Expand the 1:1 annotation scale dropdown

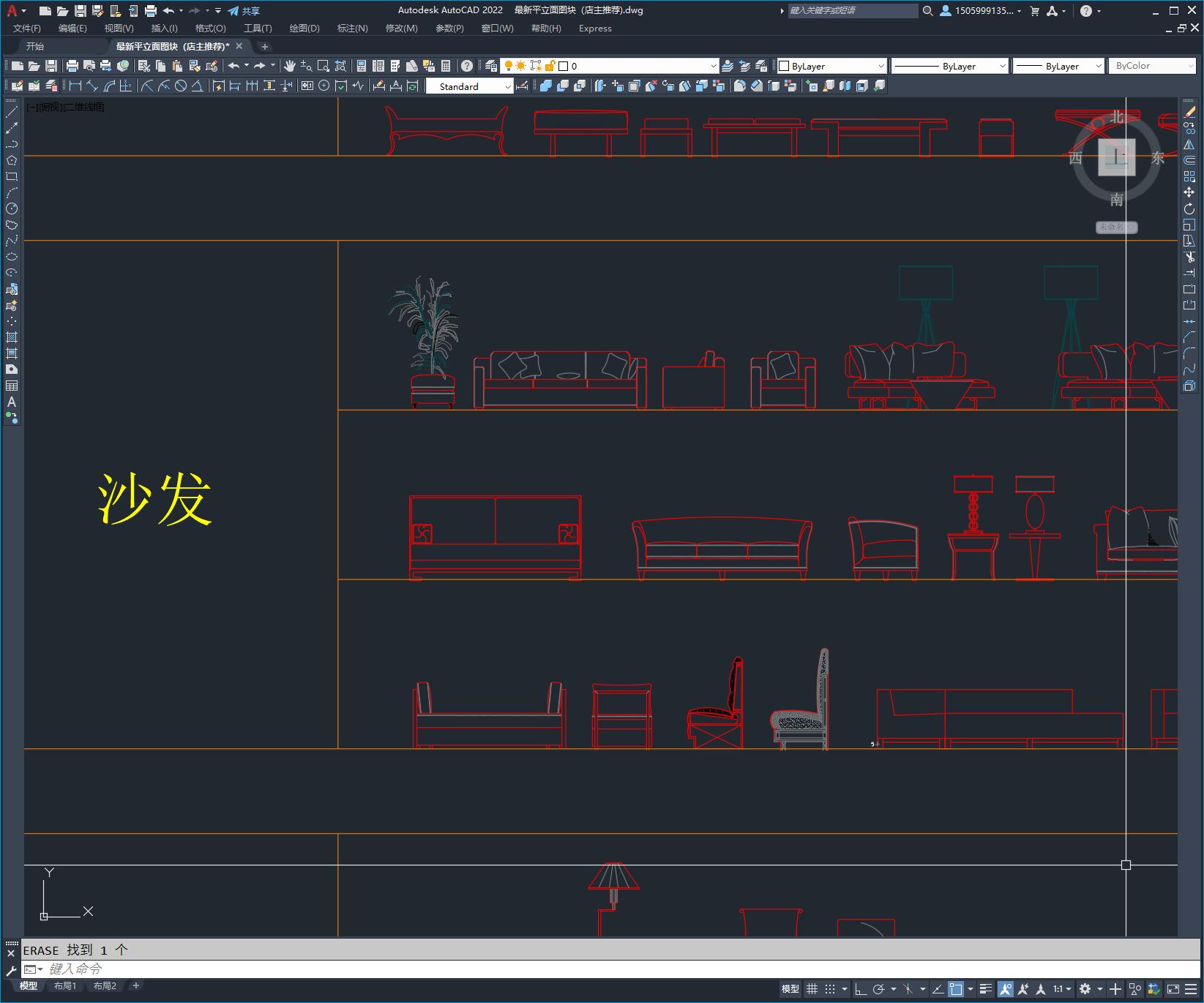(1062, 989)
